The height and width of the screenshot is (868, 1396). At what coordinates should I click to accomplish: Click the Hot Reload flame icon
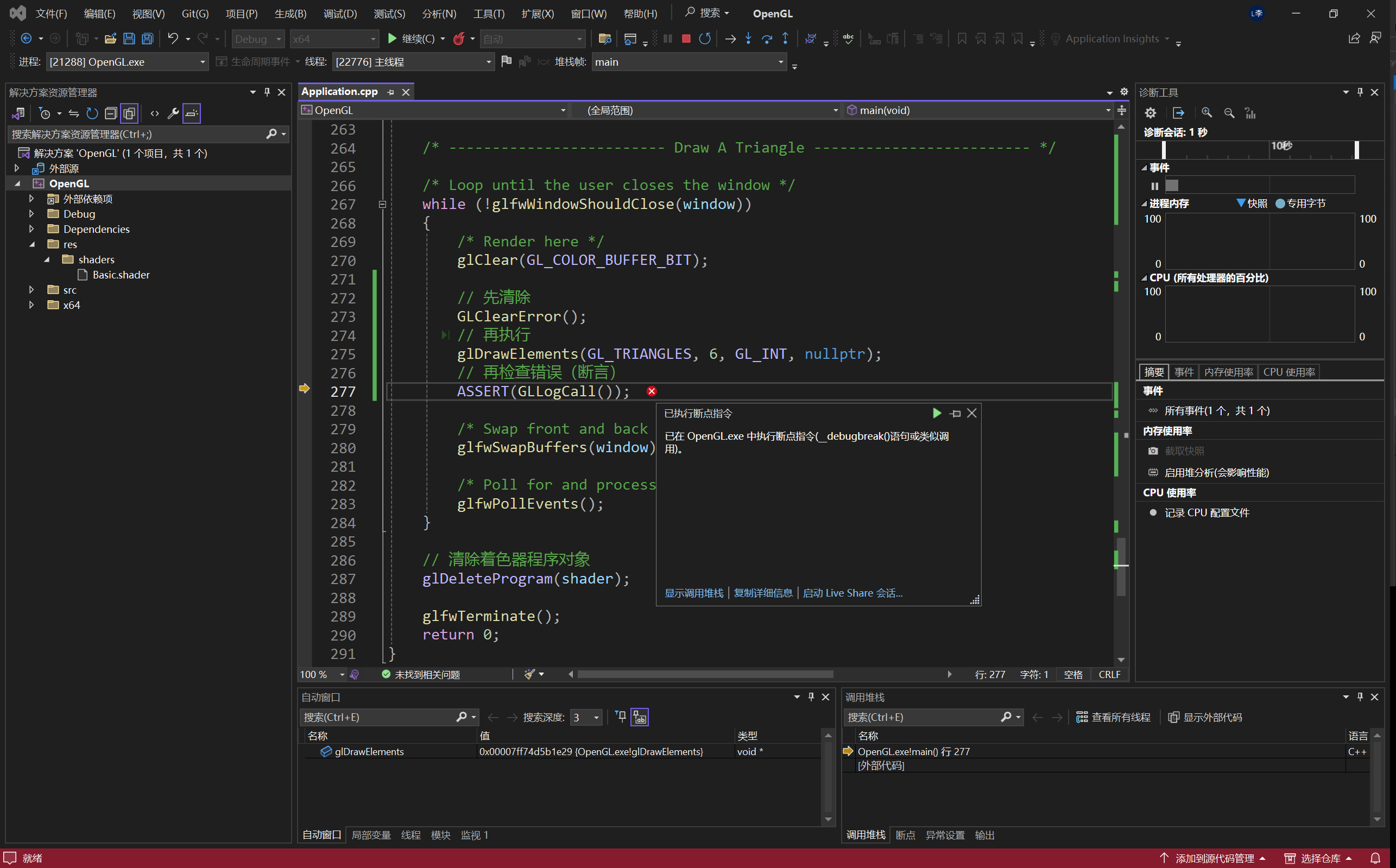[459, 39]
